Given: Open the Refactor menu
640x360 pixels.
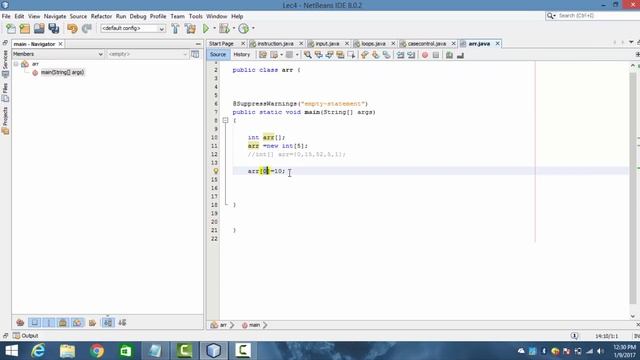Looking at the screenshot, I should [101, 16].
